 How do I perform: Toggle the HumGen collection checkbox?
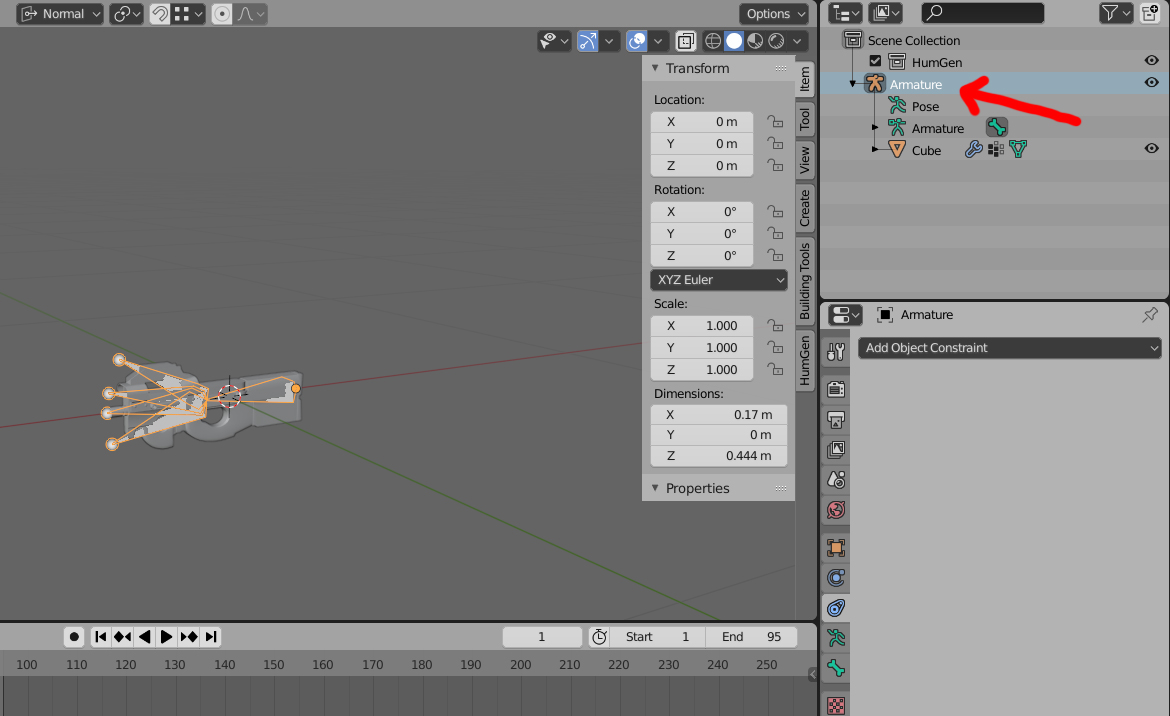pyautogui.click(x=876, y=62)
